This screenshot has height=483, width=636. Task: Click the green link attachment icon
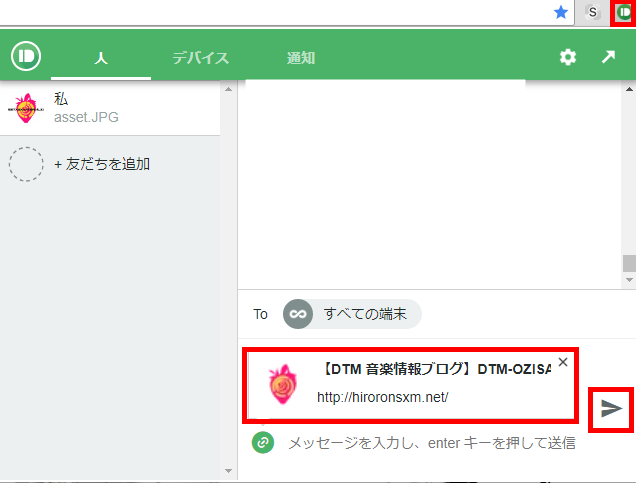[263, 442]
